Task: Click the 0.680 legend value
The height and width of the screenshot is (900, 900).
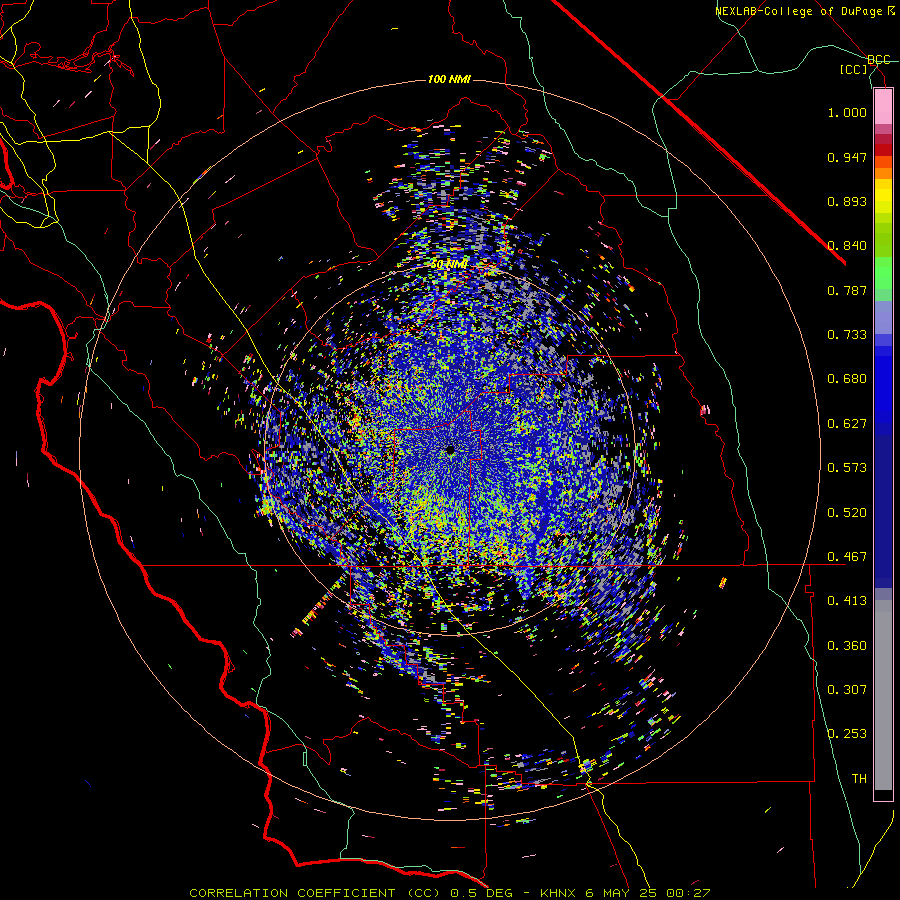Action: click(x=847, y=379)
